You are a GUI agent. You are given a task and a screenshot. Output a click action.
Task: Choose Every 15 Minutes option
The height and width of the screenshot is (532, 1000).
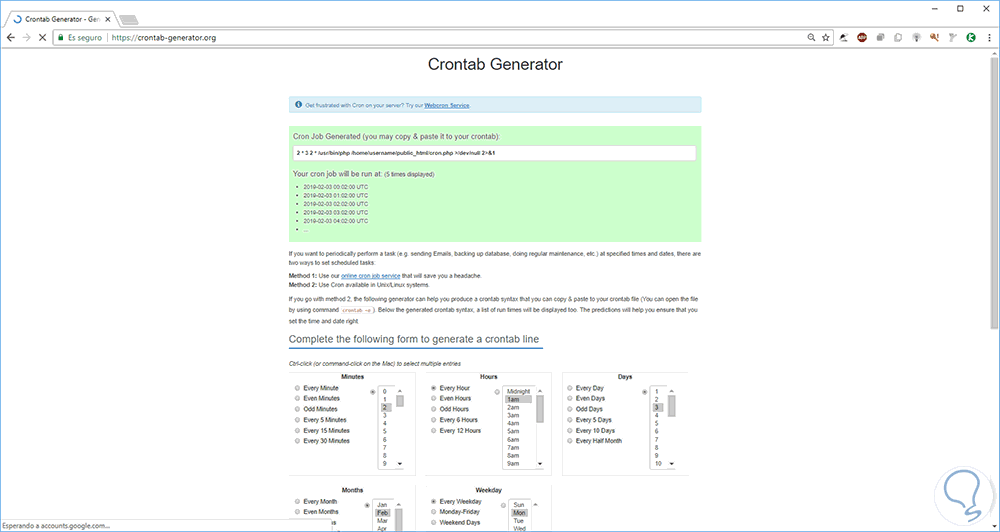[x=298, y=430]
